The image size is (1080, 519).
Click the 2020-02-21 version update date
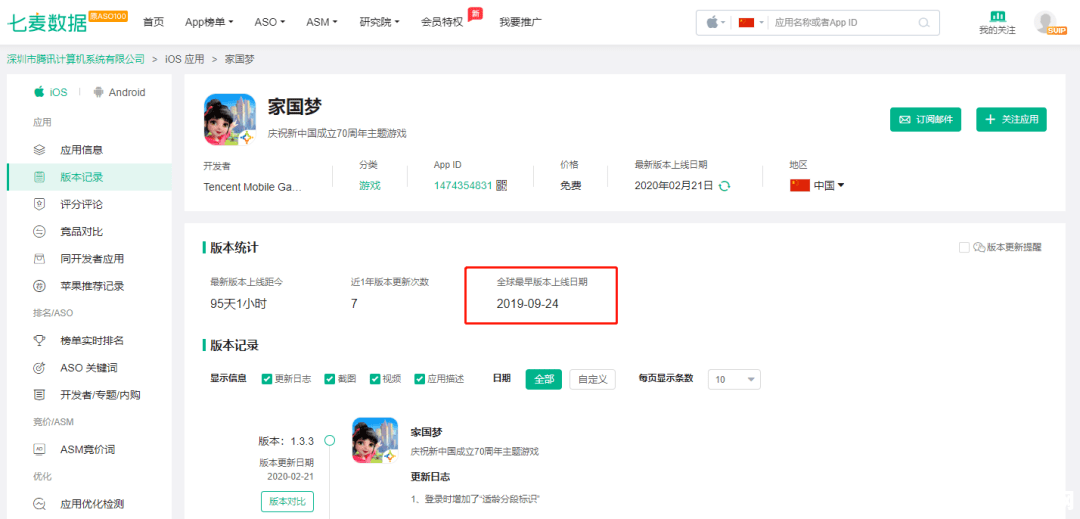click(290, 476)
